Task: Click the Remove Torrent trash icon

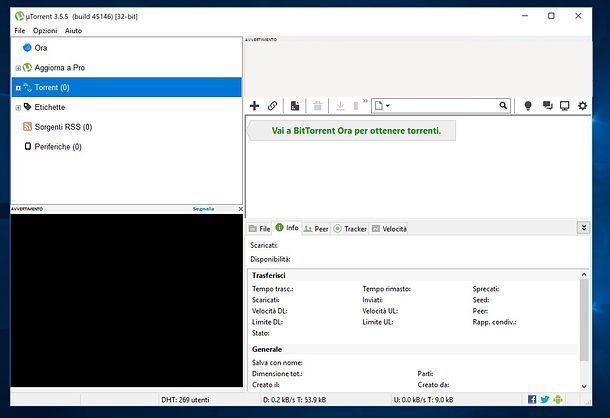Action: coord(318,105)
